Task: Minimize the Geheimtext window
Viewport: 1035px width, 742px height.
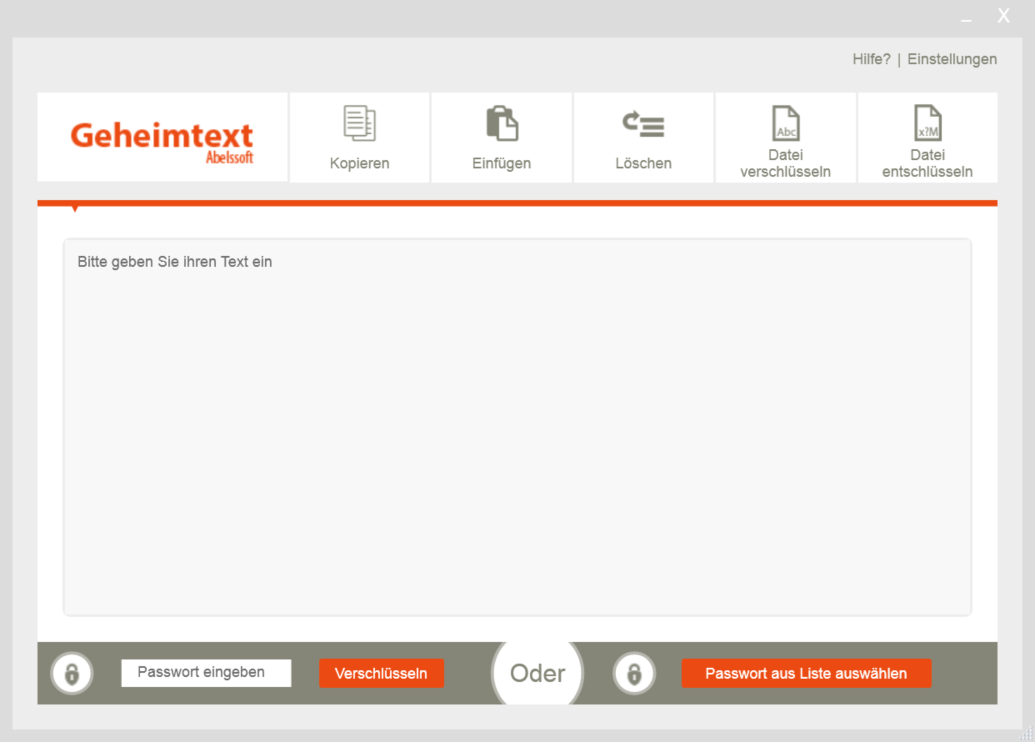Action: click(x=966, y=18)
